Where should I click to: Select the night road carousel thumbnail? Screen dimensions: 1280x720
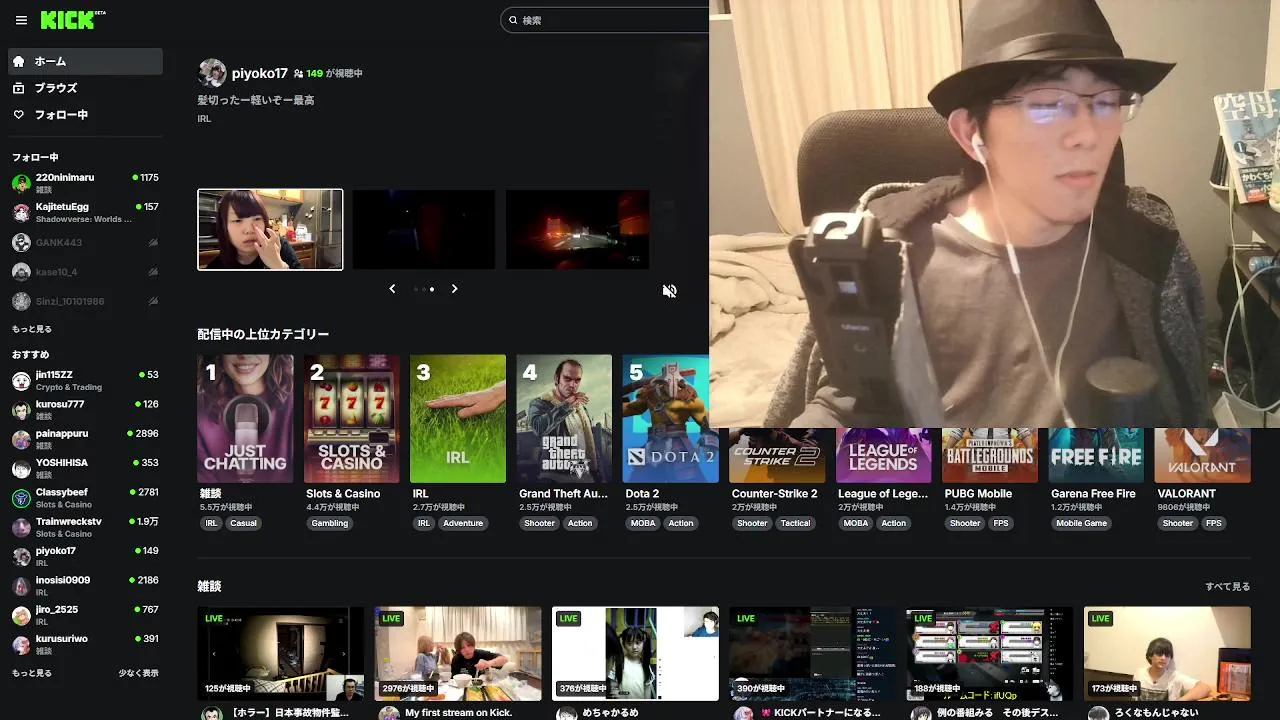(x=578, y=229)
